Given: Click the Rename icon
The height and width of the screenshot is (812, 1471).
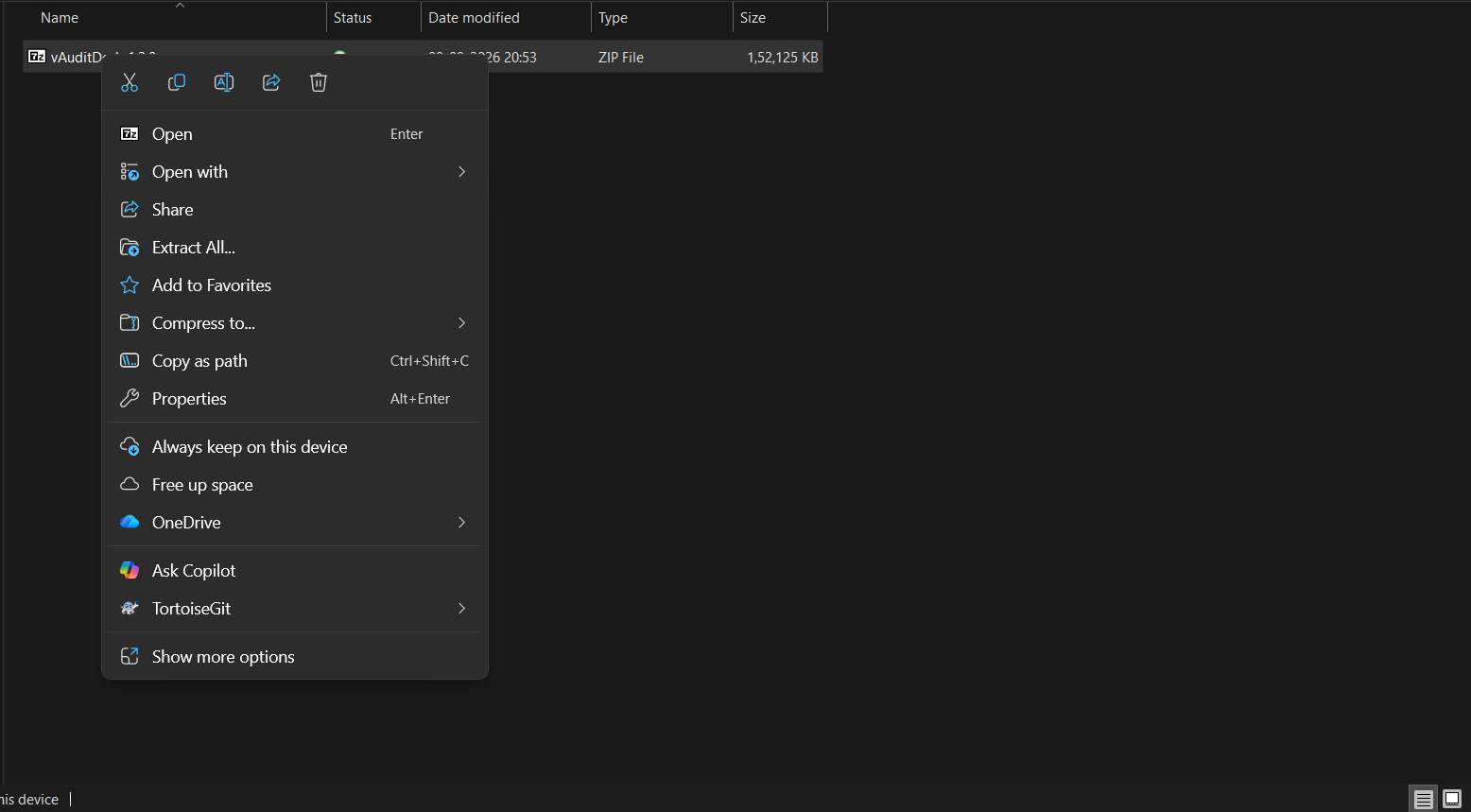Looking at the screenshot, I should 224,82.
